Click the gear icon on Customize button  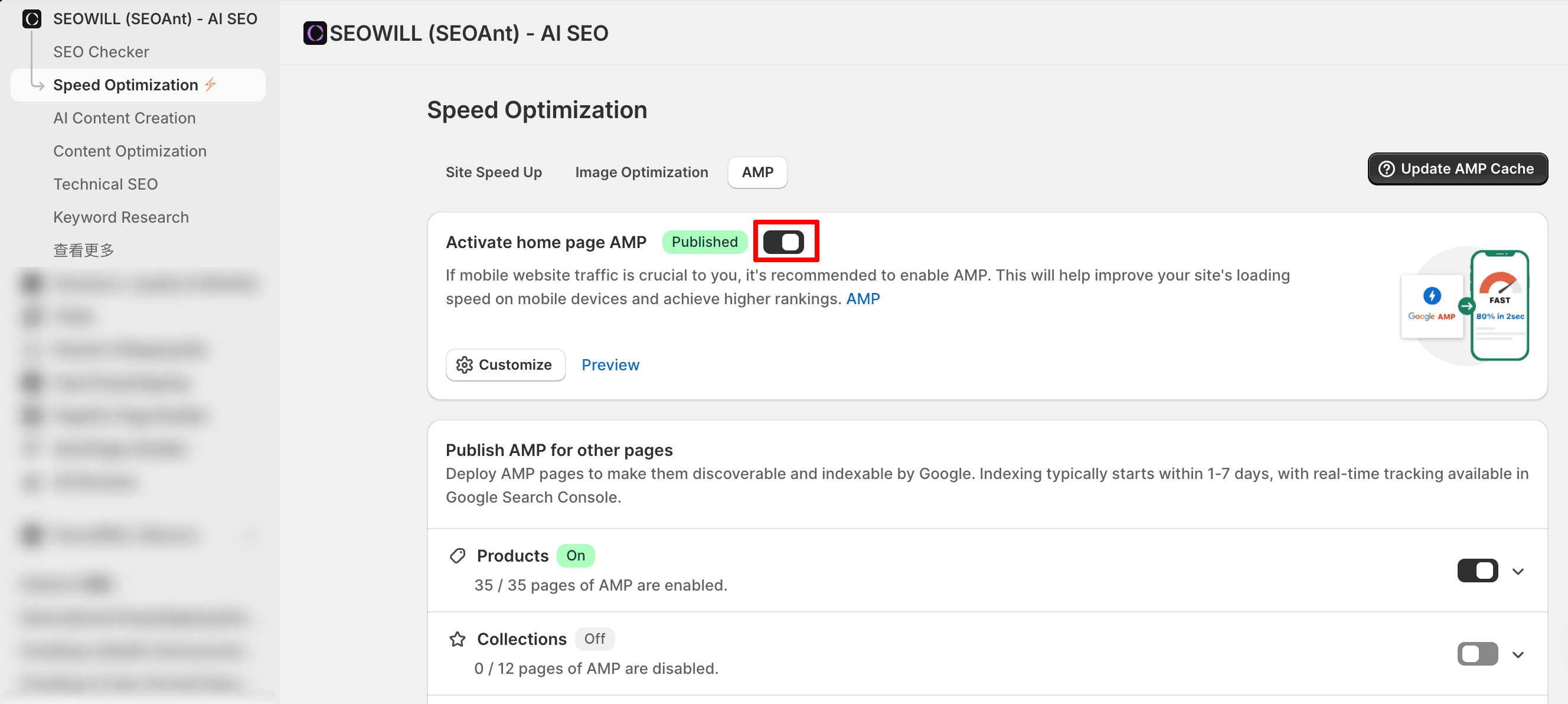tap(464, 364)
